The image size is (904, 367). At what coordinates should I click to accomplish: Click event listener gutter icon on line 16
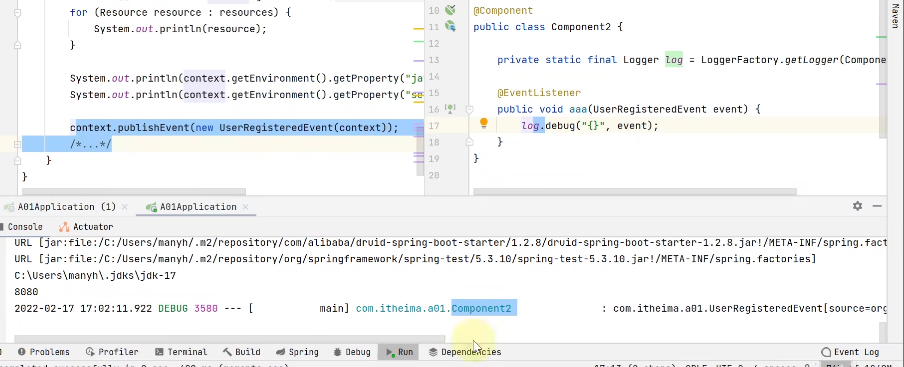click(450, 108)
